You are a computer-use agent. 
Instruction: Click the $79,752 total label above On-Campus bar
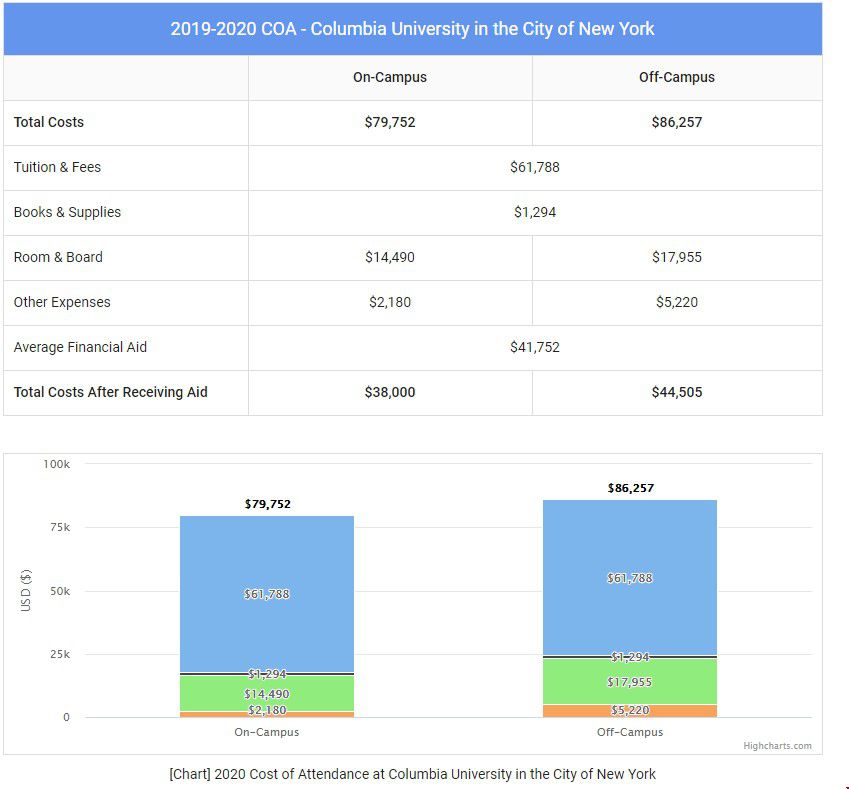(x=267, y=504)
